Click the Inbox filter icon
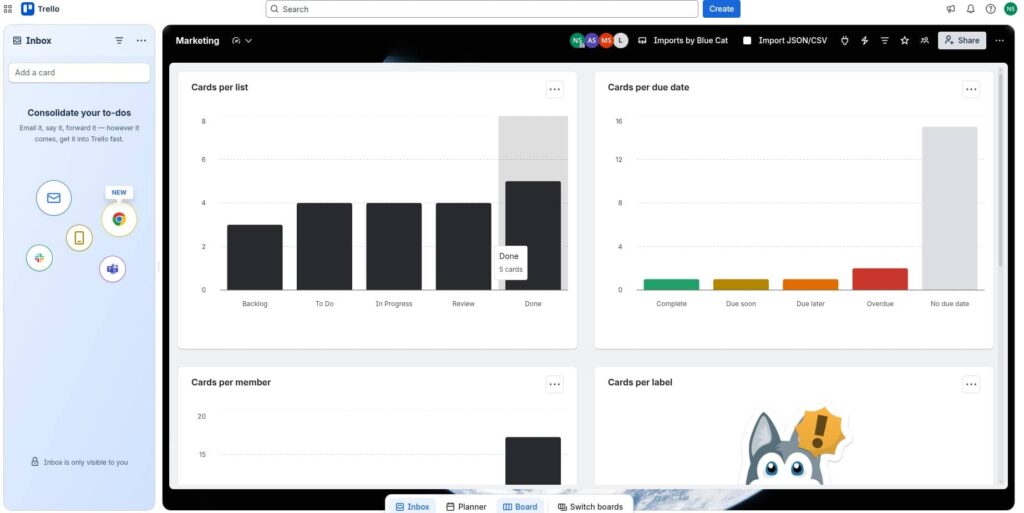 [119, 40]
